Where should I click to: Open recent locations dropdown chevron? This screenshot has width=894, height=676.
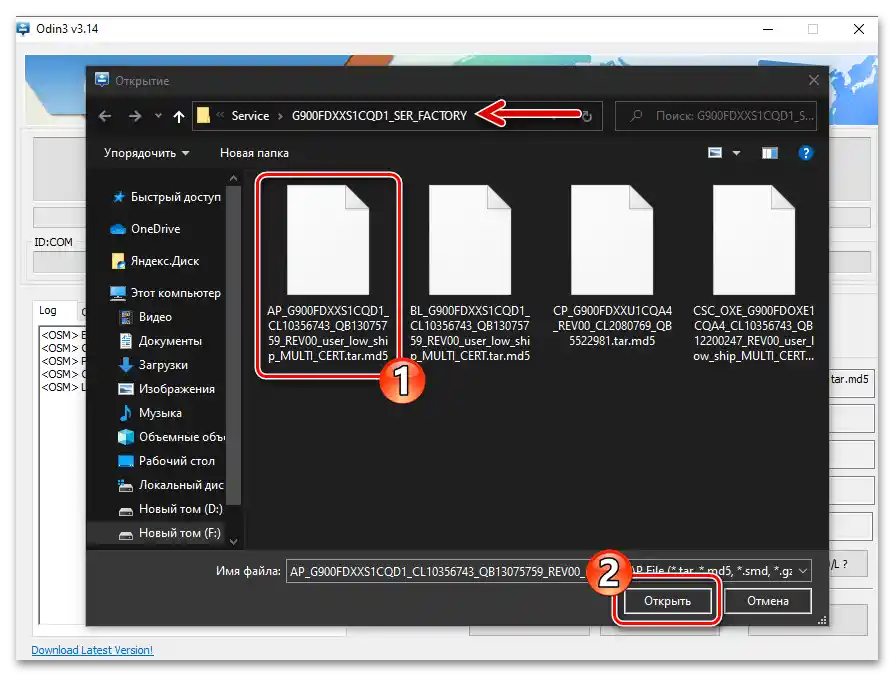[x=159, y=116]
